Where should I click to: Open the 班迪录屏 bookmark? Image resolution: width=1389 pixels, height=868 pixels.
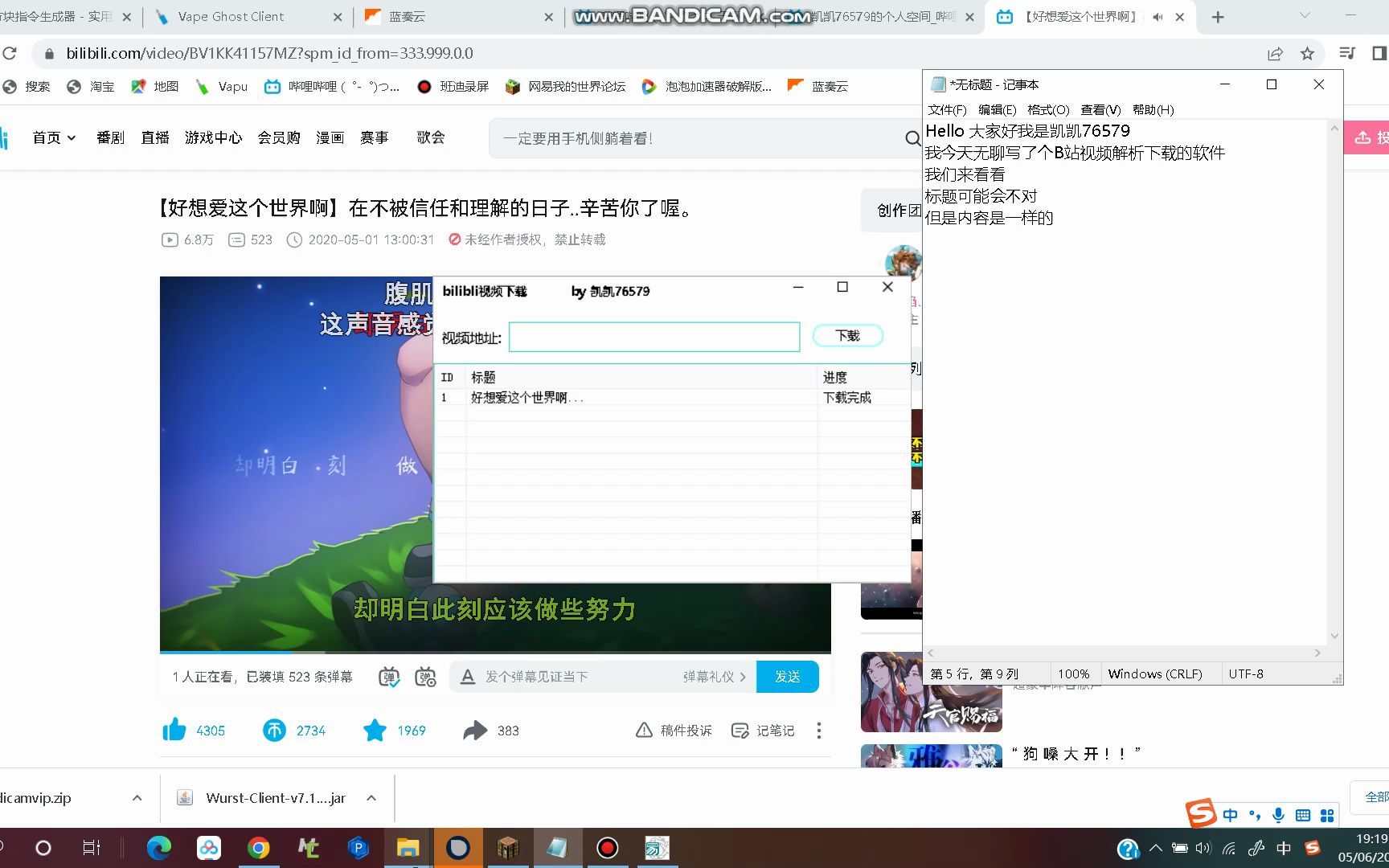coord(453,87)
